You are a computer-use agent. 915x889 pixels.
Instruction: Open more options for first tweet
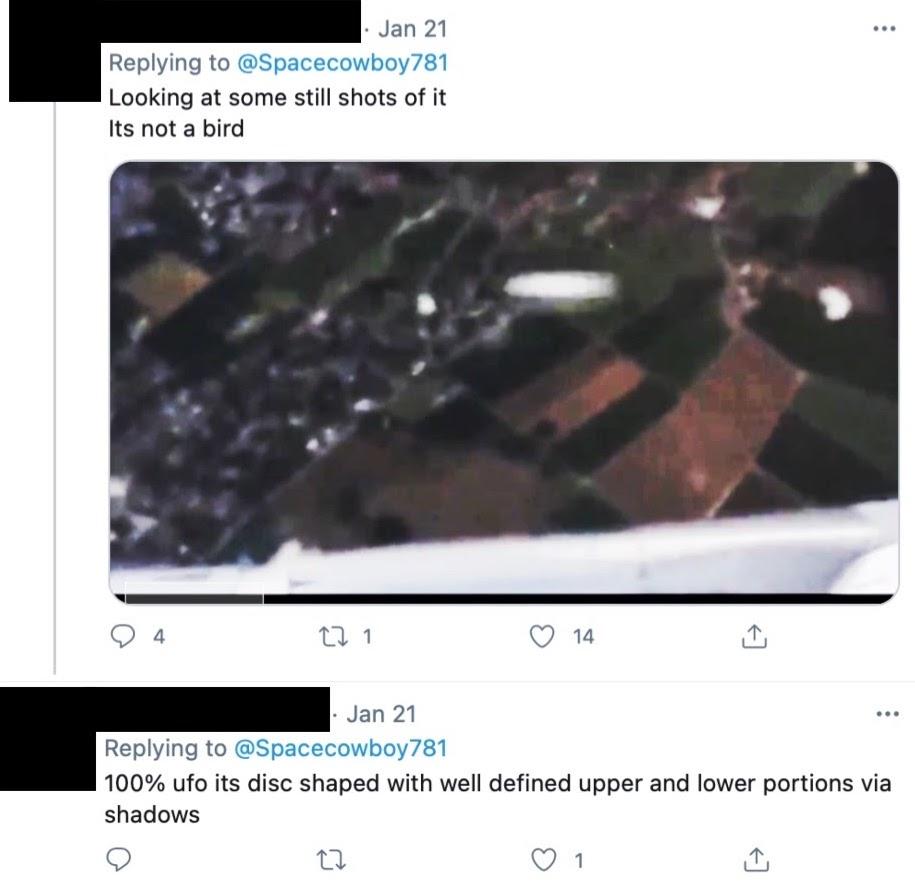[885, 28]
